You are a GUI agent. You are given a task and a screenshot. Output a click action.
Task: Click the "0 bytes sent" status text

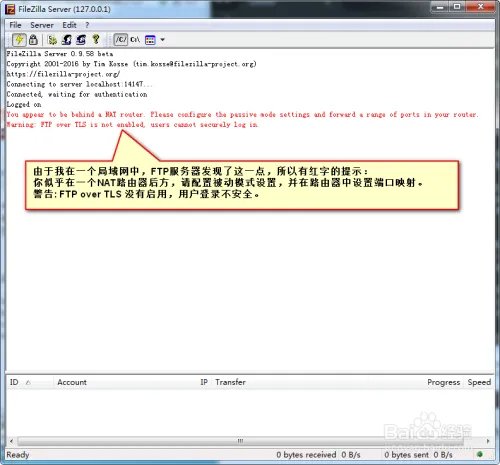[407, 455]
